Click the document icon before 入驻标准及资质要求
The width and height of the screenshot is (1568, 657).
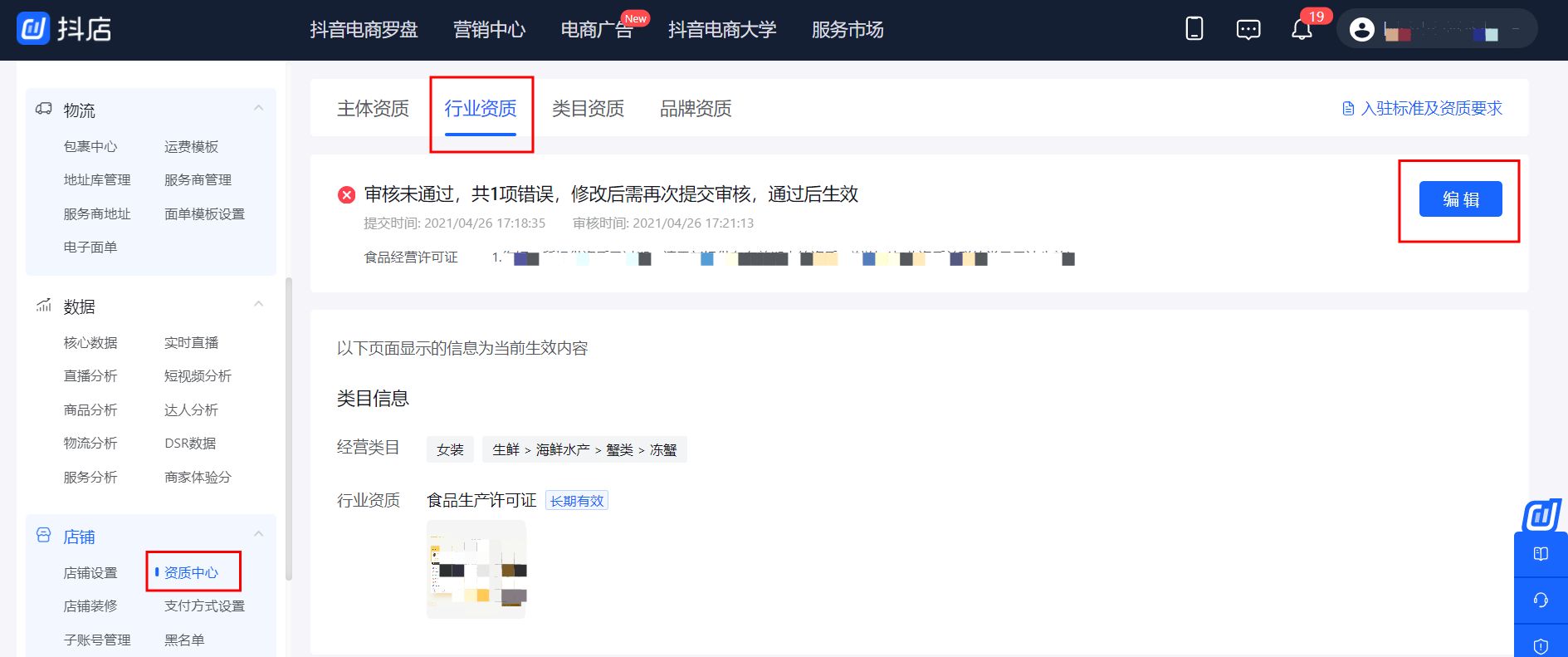[x=1348, y=109]
